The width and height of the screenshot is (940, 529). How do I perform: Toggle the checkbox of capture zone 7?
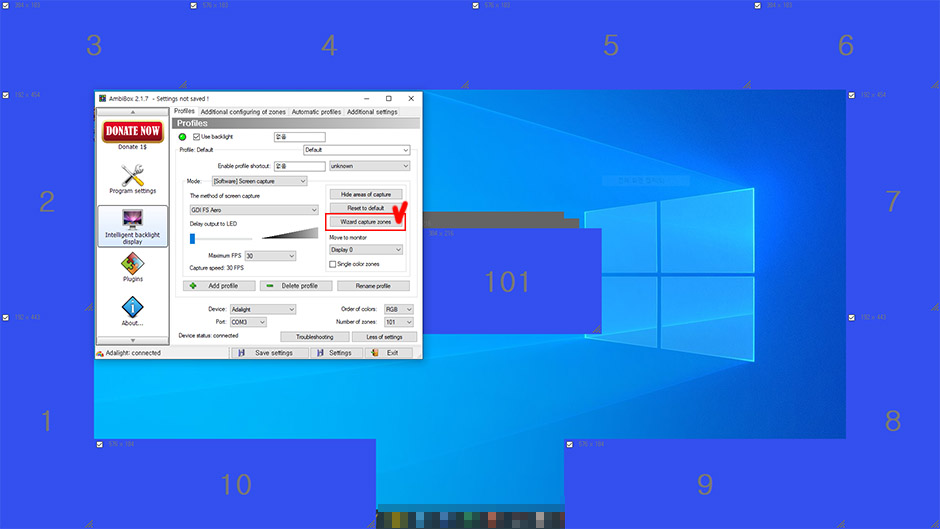(852, 95)
